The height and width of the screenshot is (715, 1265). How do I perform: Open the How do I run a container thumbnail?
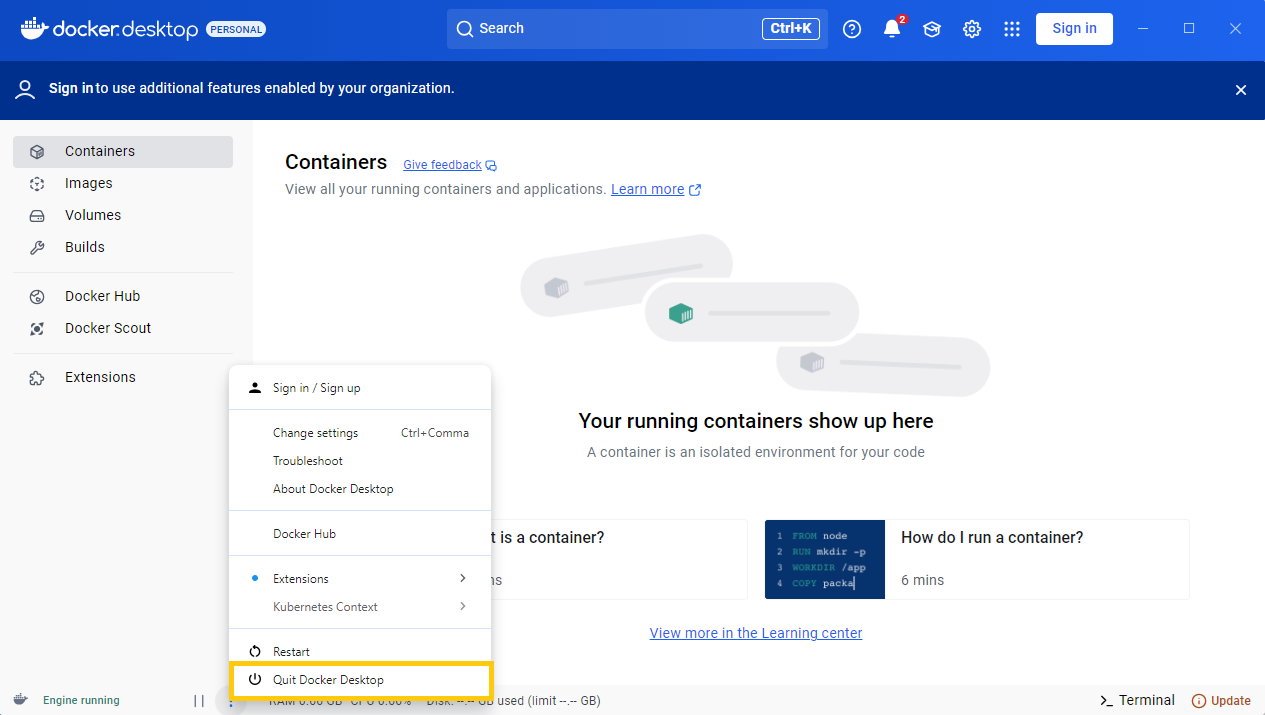point(825,559)
